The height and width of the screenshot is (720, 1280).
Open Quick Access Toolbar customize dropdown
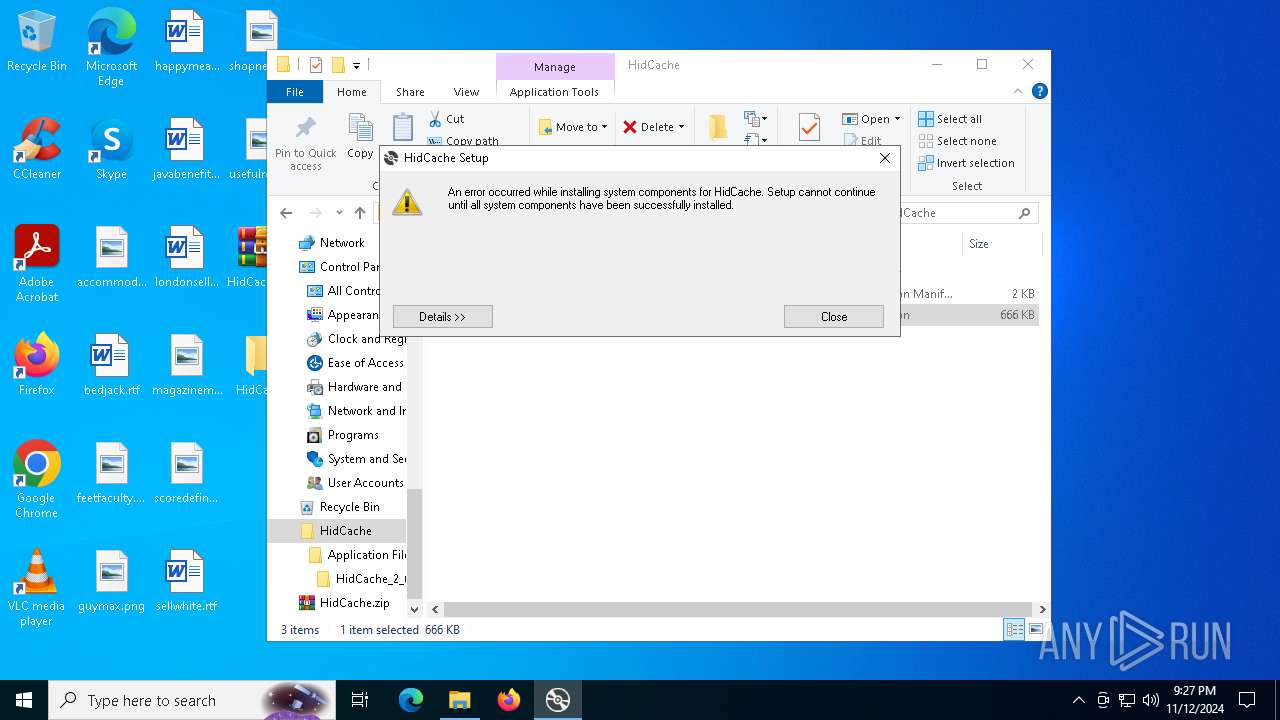point(356,65)
